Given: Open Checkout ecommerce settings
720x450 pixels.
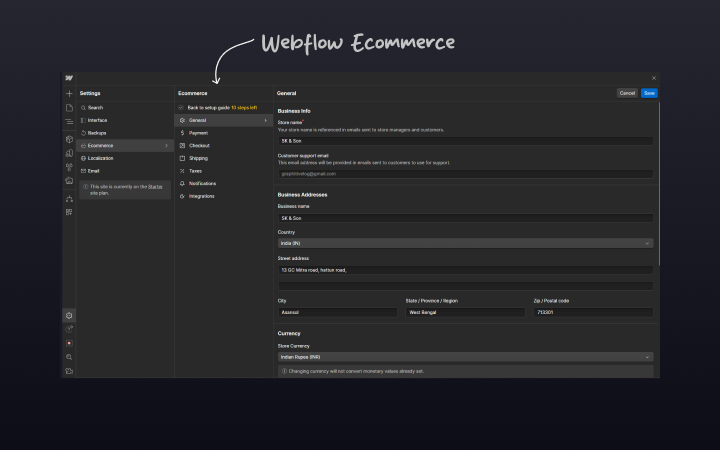Looking at the screenshot, I should point(224,146).
